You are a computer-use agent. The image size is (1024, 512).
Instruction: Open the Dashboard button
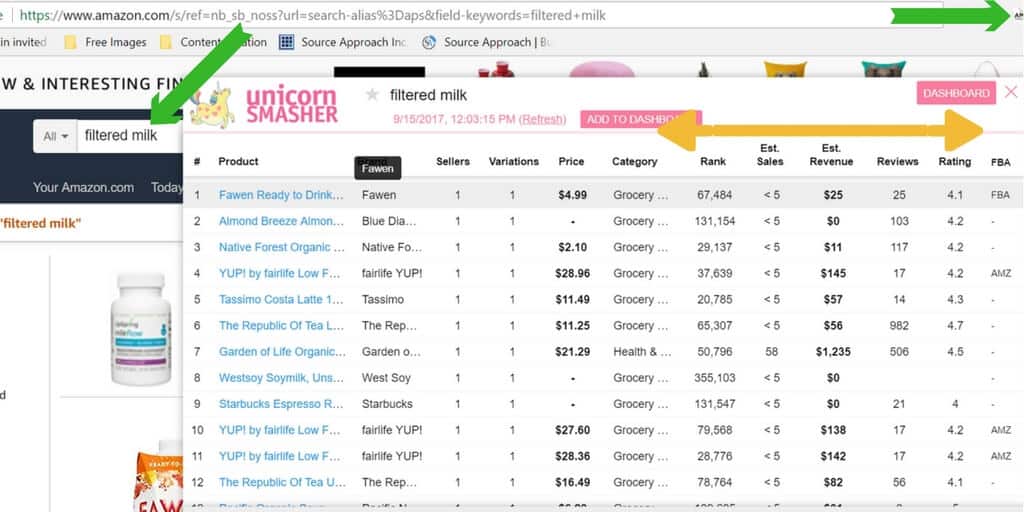click(x=956, y=93)
